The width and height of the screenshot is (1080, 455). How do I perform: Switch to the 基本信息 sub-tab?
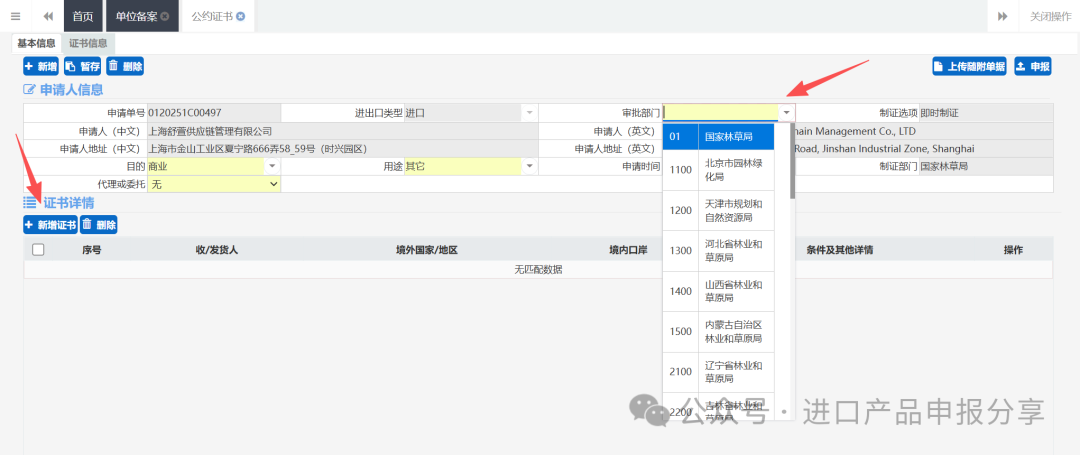[37, 43]
